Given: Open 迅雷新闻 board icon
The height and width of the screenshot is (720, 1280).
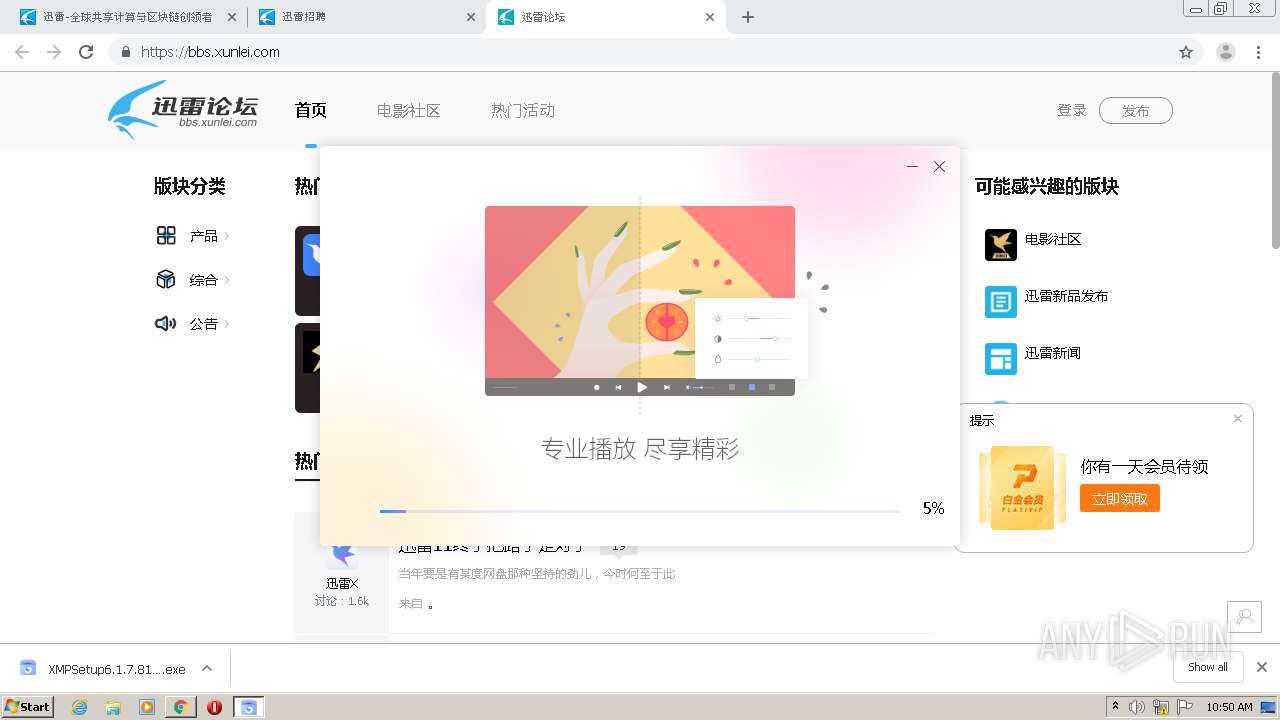Looking at the screenshot, I should click(x=1001, y=359).
